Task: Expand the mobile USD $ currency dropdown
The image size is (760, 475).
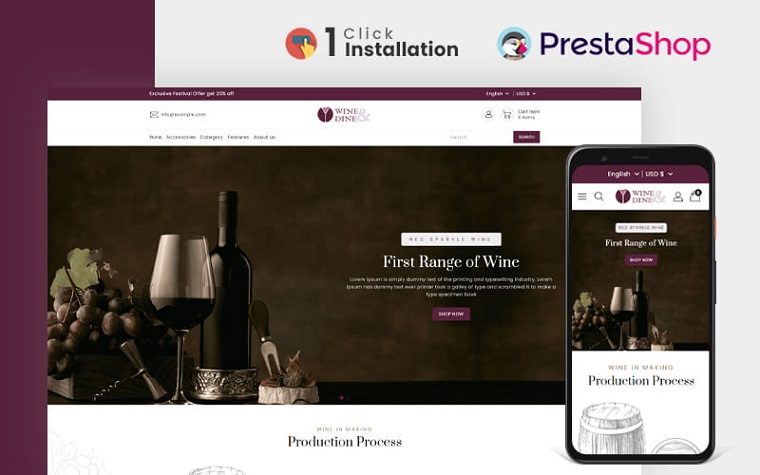Action: pos(659,174)
